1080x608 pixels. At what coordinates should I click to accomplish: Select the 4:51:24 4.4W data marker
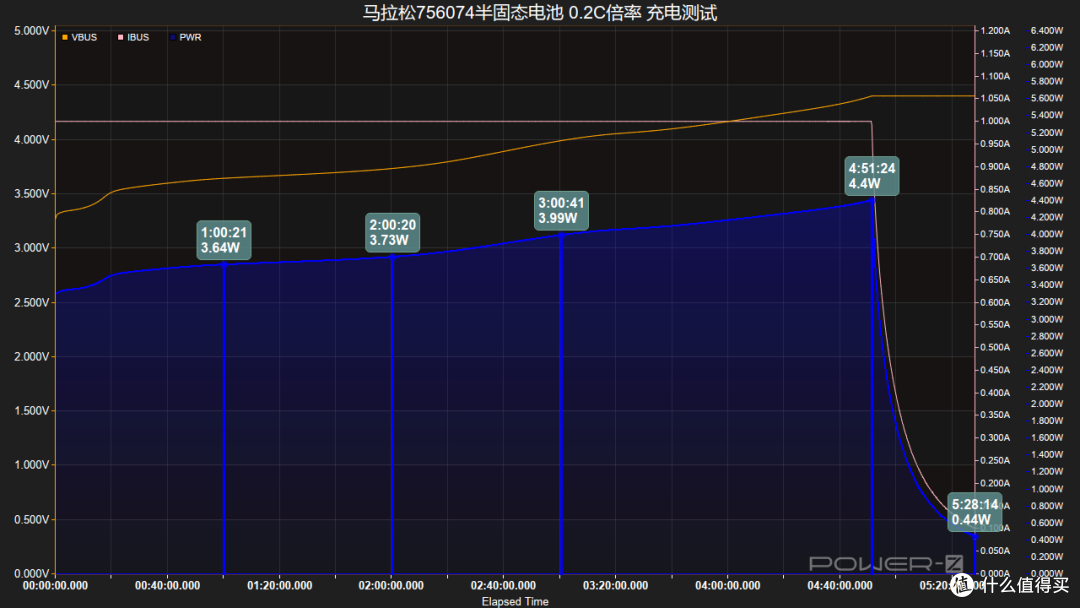[x=872, y=176]
